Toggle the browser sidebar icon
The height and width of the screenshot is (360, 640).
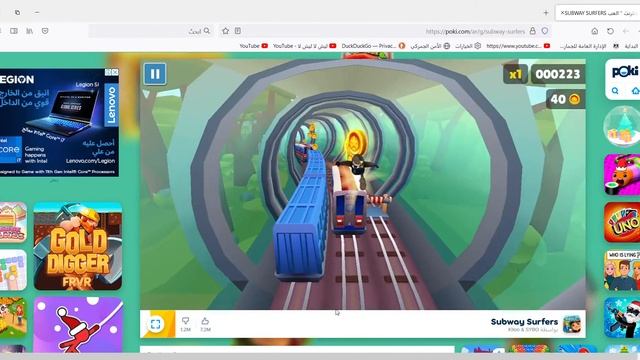point(14,31)
